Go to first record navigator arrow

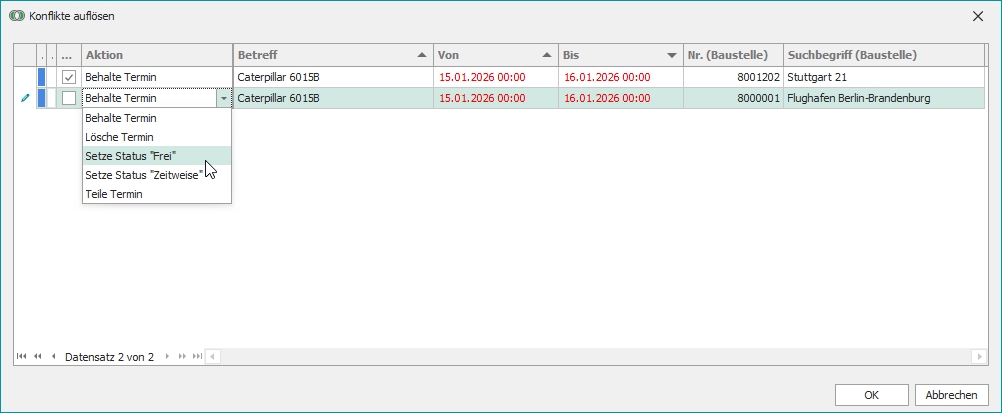click(22, 356)
